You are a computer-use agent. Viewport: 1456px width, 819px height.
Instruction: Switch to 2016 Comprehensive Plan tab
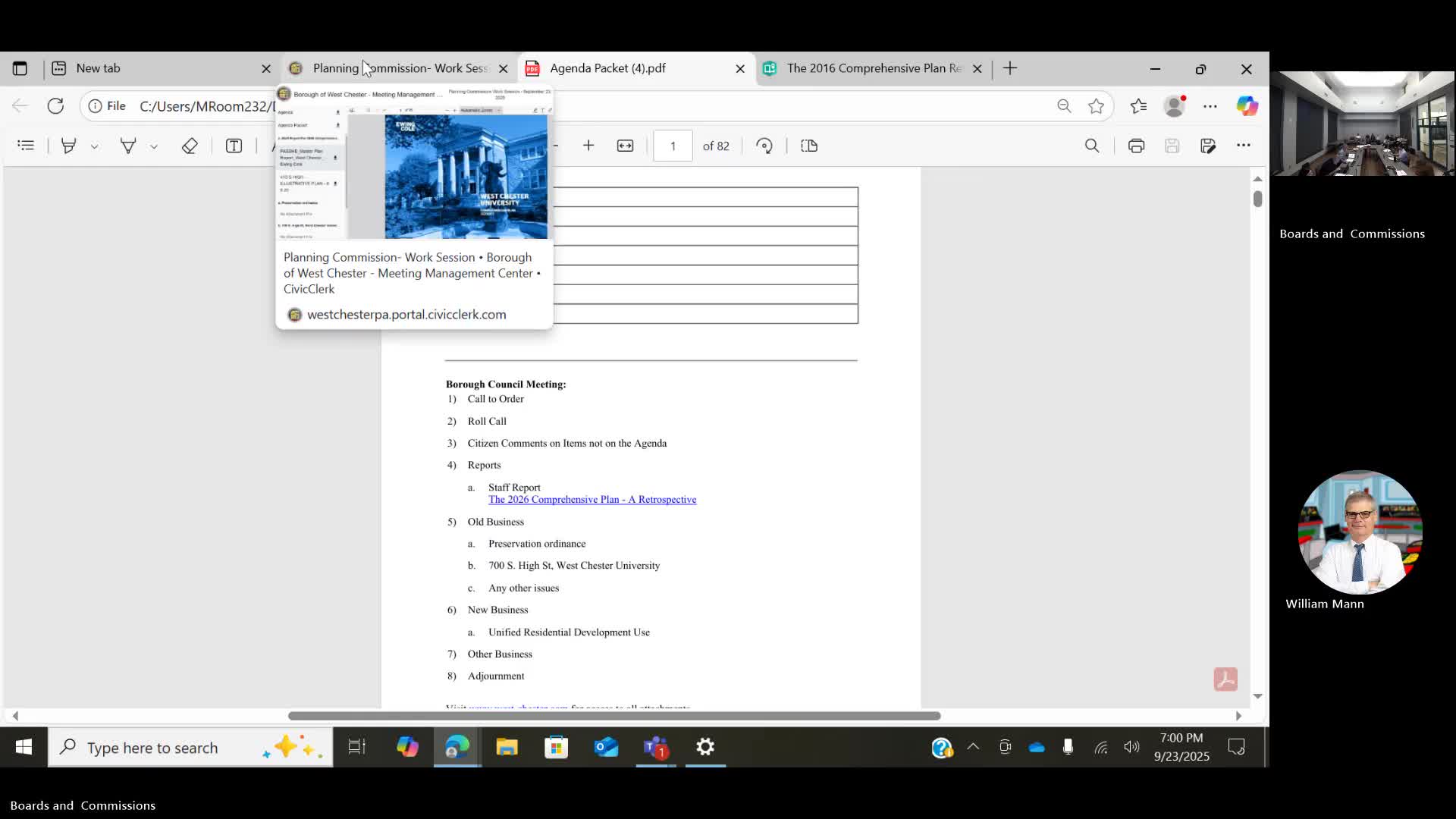[872, 68]
